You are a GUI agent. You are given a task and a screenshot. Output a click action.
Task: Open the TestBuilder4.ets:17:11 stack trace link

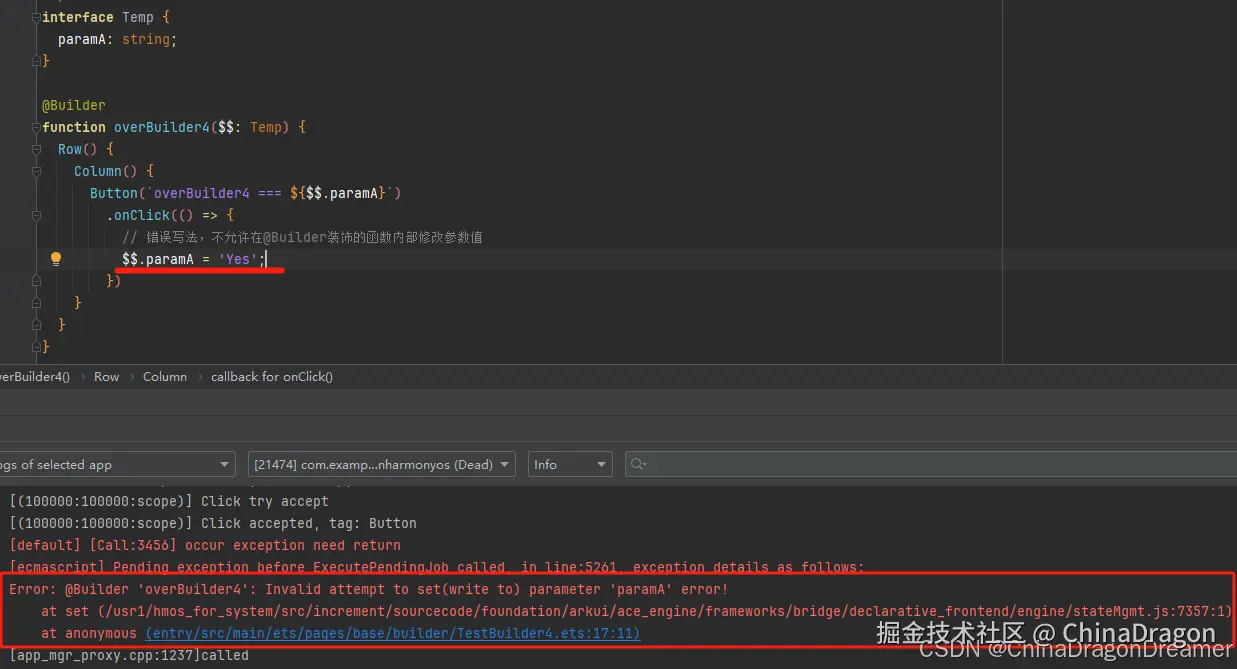[393, 633]
